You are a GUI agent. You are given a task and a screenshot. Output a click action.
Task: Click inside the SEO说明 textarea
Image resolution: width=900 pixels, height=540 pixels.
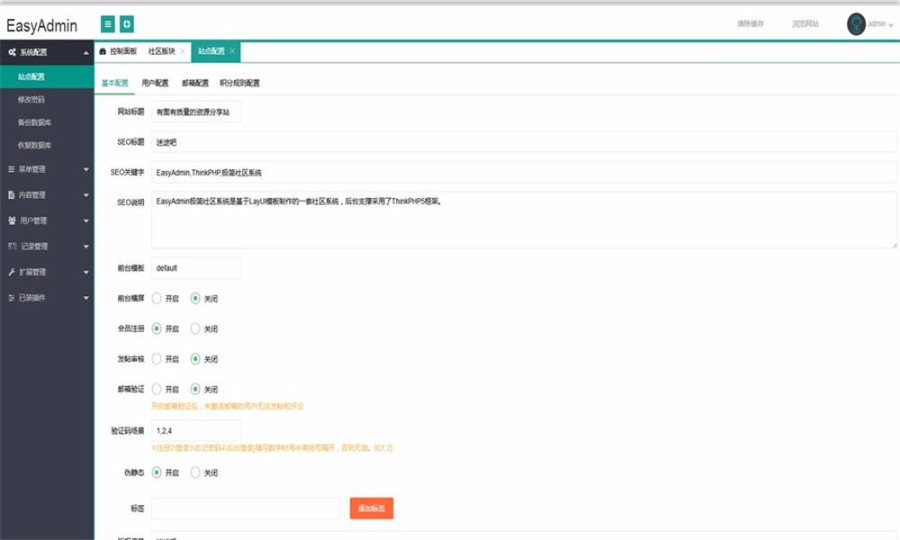[524, 220]
